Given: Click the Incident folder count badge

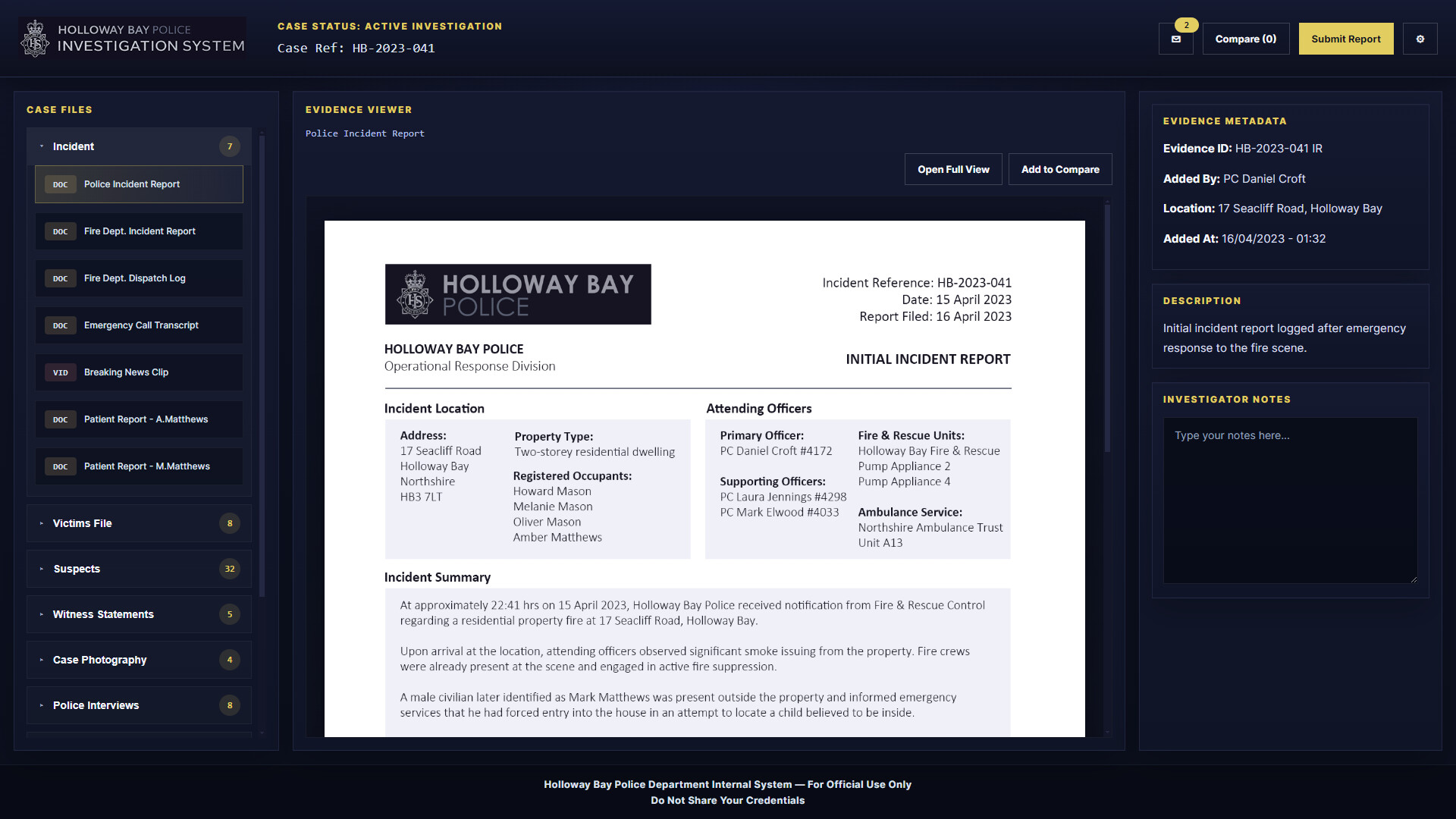Looking at the screenshot, I should (x=230, y=146).
